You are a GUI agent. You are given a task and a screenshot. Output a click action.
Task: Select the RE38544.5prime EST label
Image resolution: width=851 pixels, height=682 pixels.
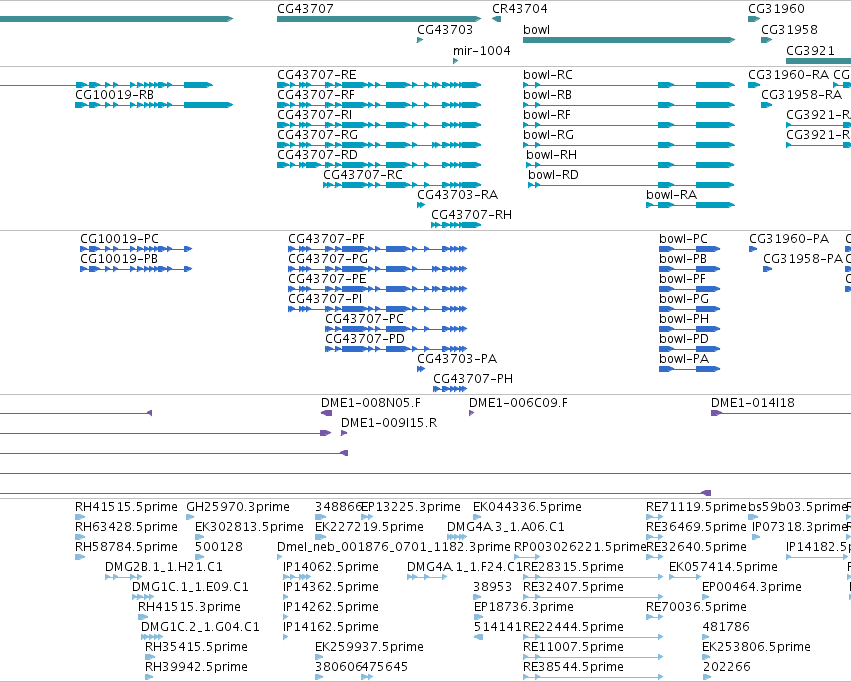(x=573, y=667)
